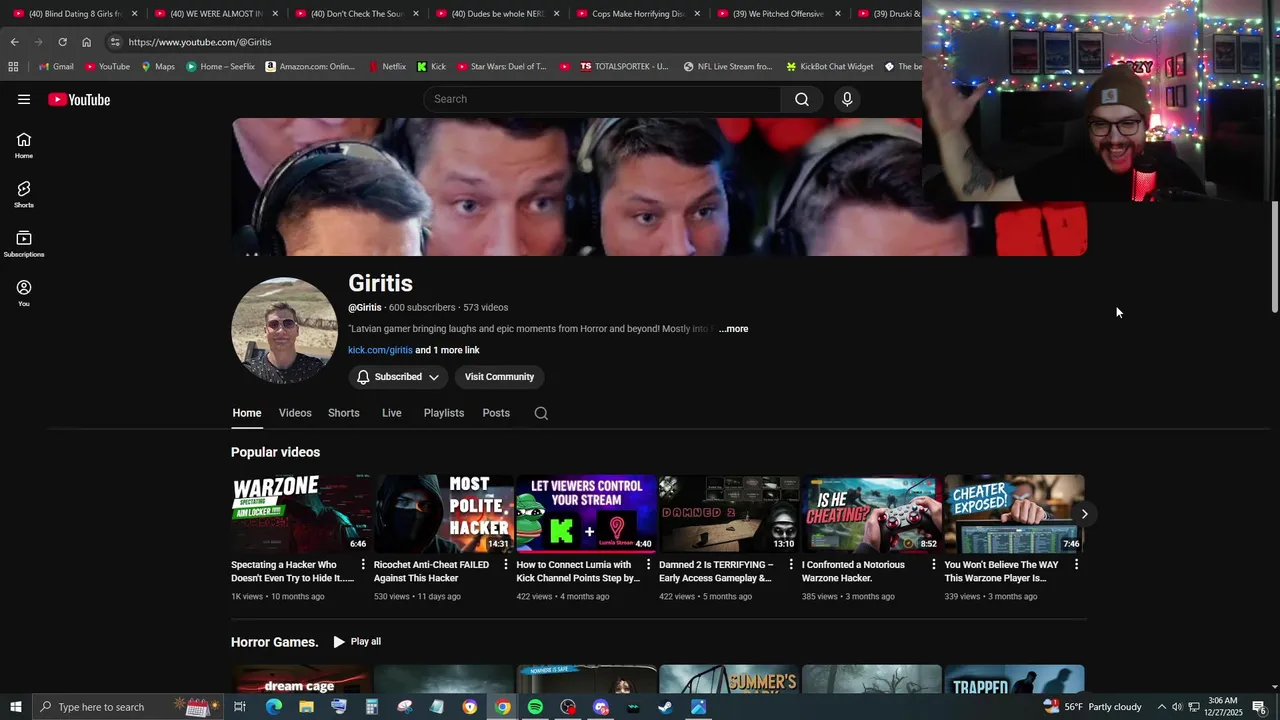This screenshot has width=1280, height=720.
Task: Open Spotify from the taskbar
Action: point(535,707)
